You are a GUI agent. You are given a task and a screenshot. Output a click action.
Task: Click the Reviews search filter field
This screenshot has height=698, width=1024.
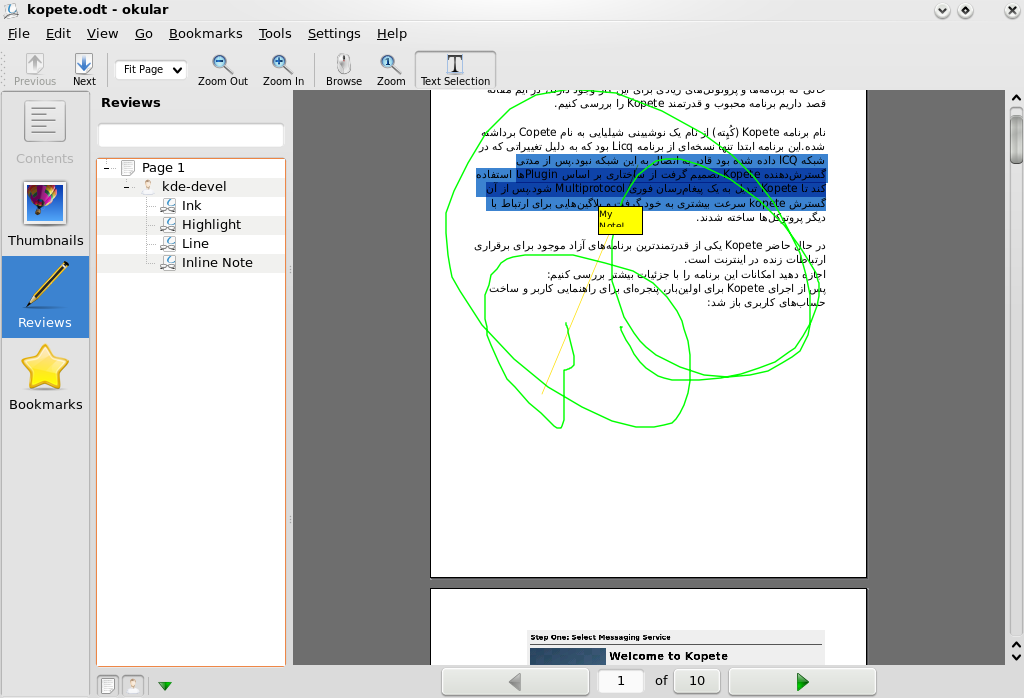pyautogui.click(x=191, y=135)
